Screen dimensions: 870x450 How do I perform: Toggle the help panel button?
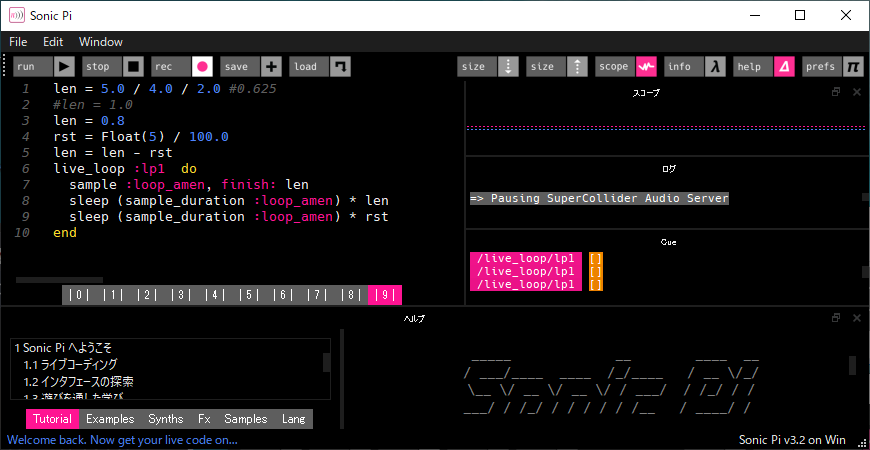click(x=784, y=67)
